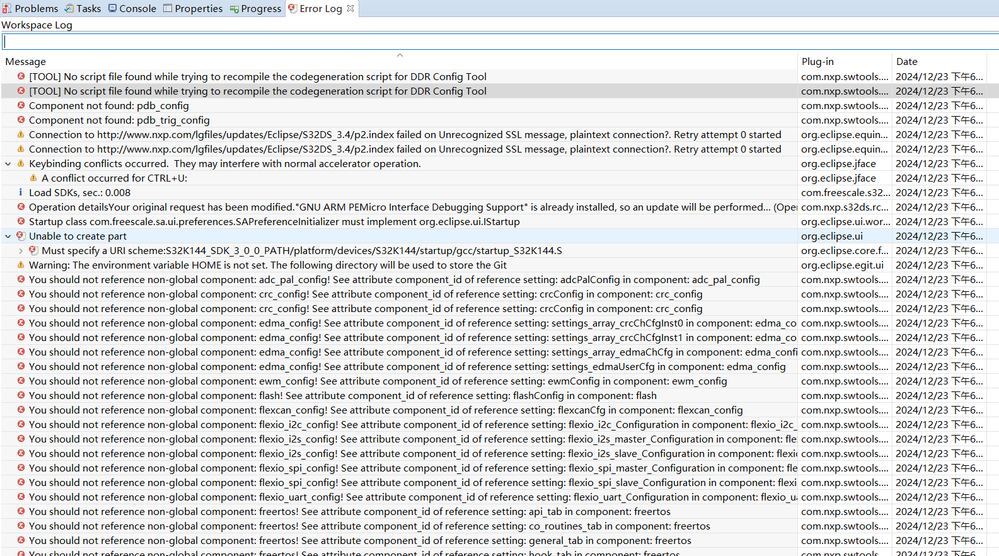Viewport: 999px width, 556px height.
Task: Click error icon of Must specify a URI scheme
Action: tap(33, 251)
